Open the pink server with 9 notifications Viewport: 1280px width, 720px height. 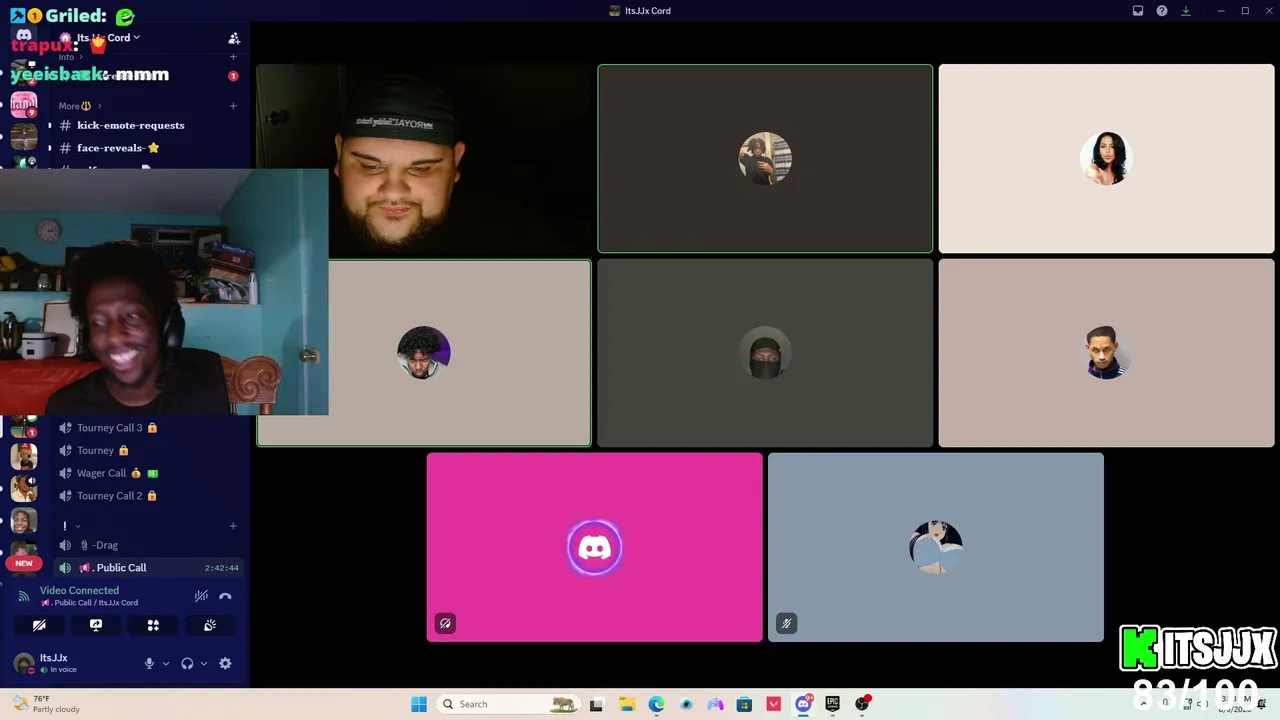[x=24, y=104]
